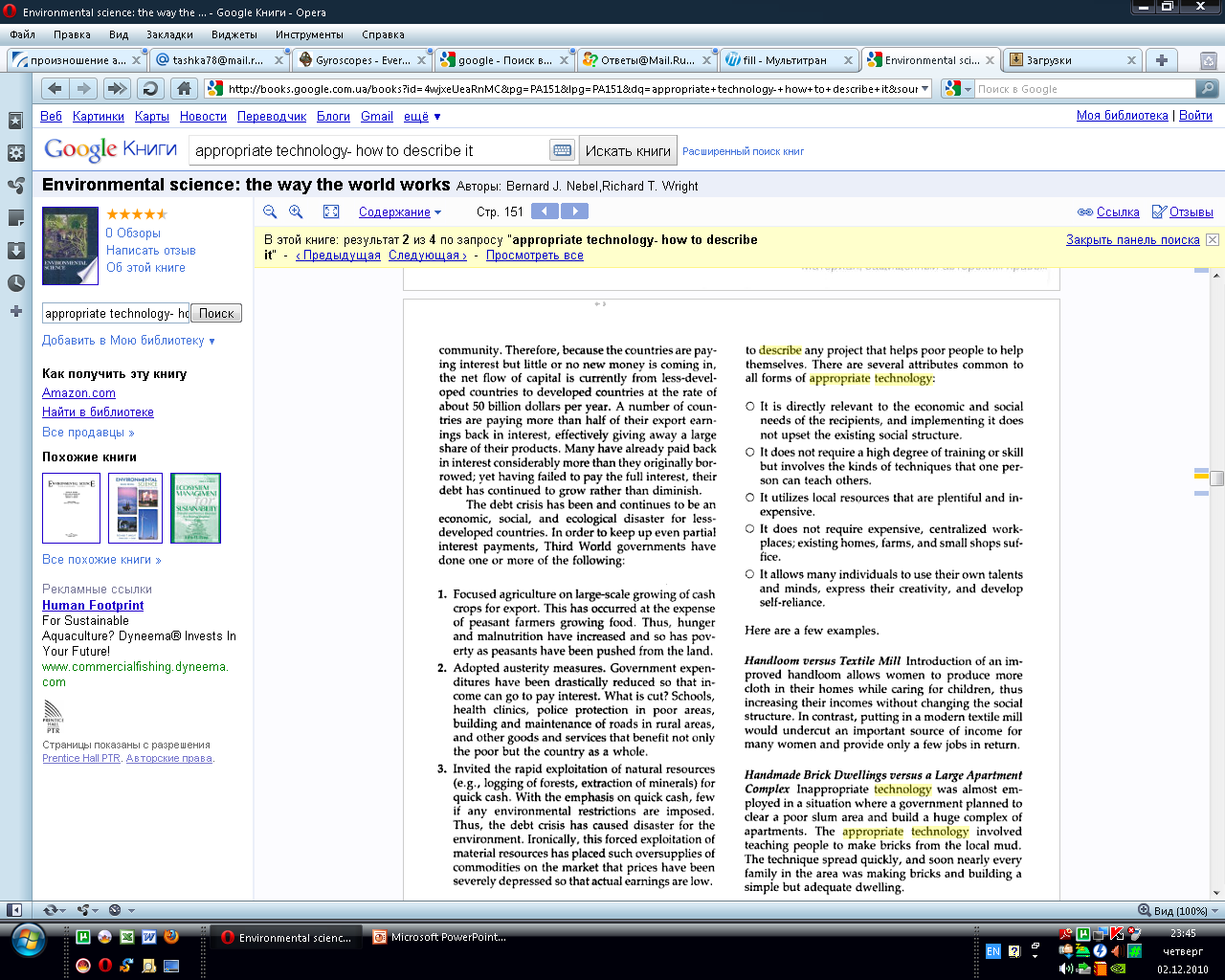Expand the ещё more-services dropdown

pyautogui.click(x=422, y=116)
